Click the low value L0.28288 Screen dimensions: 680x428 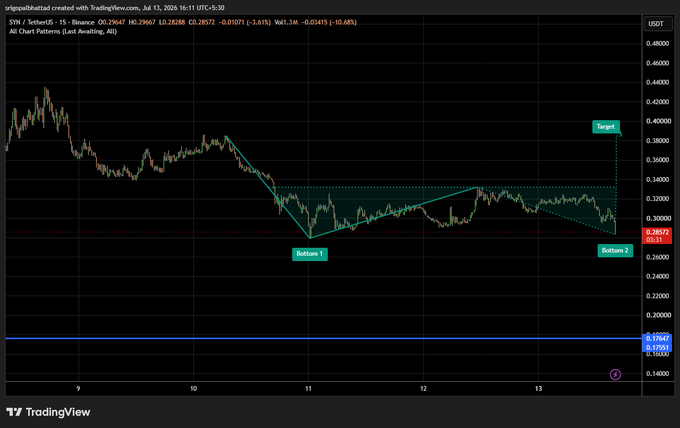coord(172,22)
